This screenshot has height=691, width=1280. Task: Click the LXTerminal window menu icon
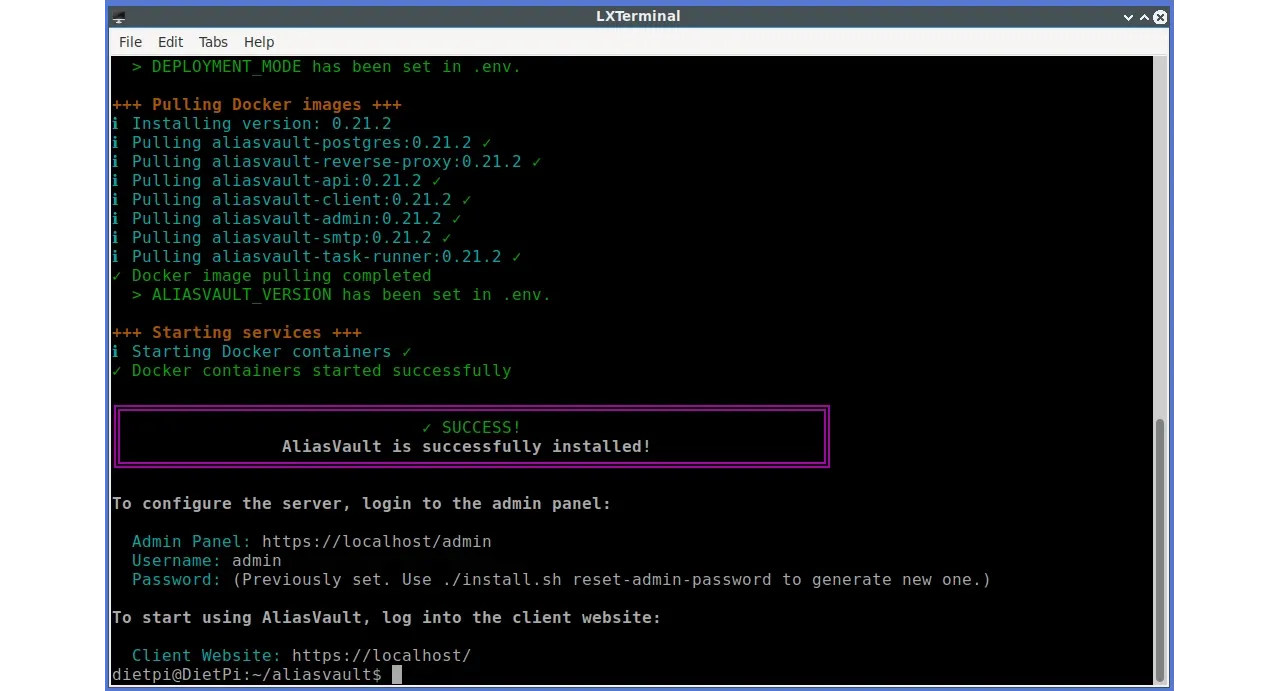(119, 17)
